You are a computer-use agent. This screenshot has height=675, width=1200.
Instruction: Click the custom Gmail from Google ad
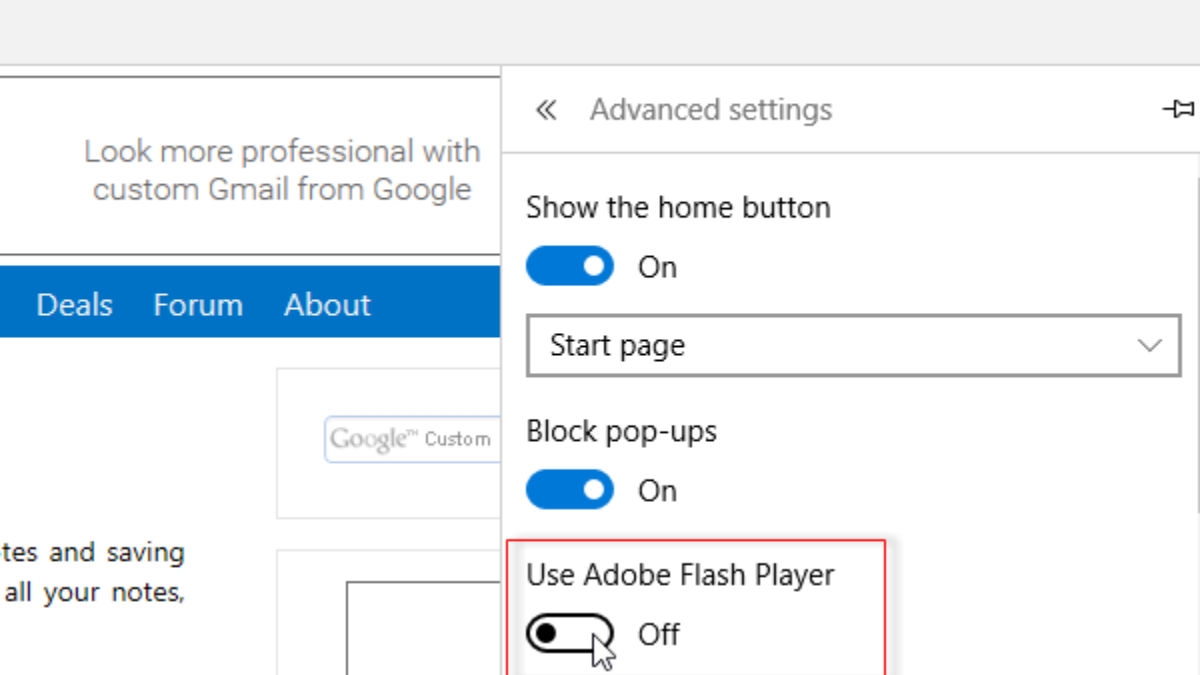tap(282, 170)
